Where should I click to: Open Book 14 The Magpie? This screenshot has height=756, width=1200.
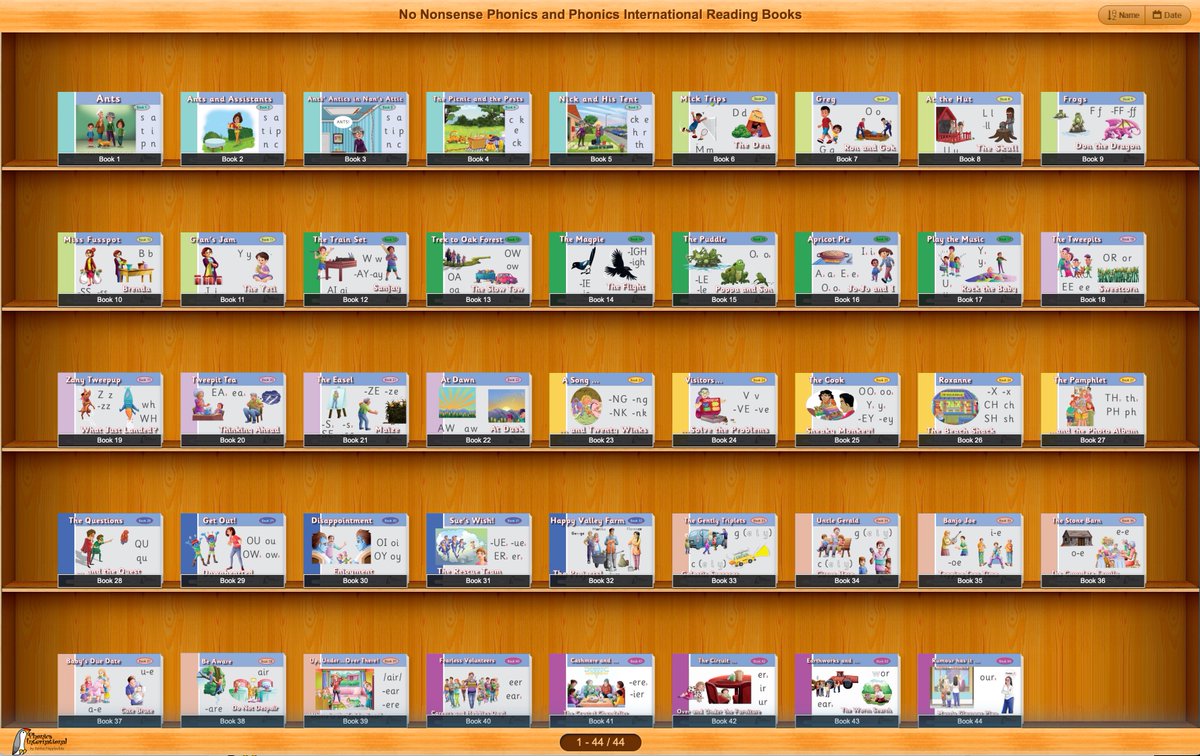click(602, 269)
